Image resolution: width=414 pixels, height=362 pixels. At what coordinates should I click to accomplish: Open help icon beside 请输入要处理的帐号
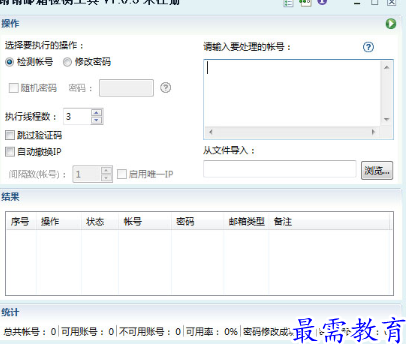tap(368, 47)
